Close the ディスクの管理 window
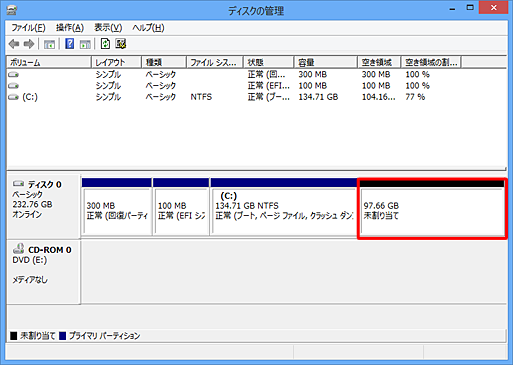Screen dimensions: 513x365 point(493,7)
